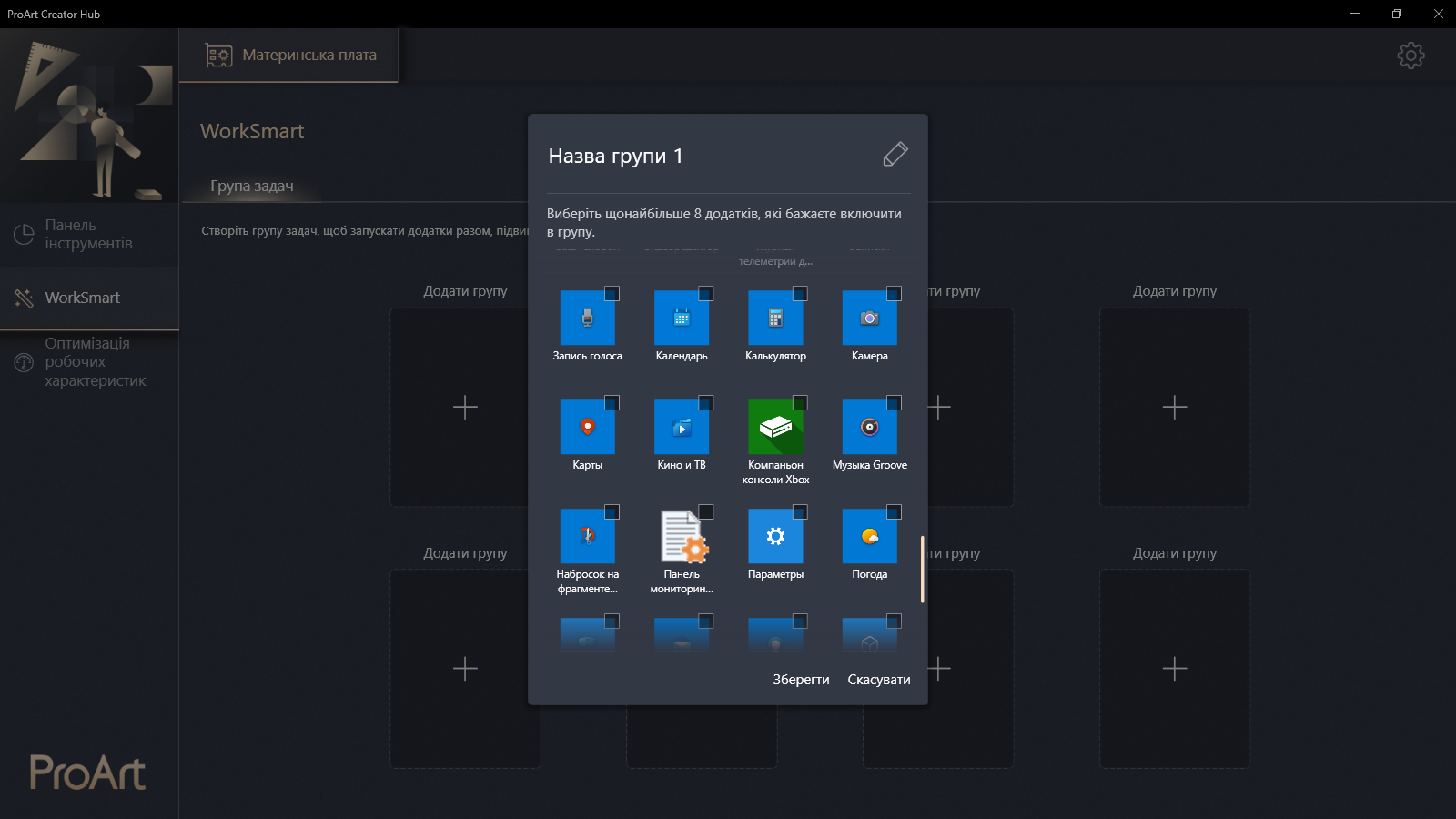This screenshot has height=819, width=1456.
Task: Switch to the Група задач tab
Action: tap(252, 186)
